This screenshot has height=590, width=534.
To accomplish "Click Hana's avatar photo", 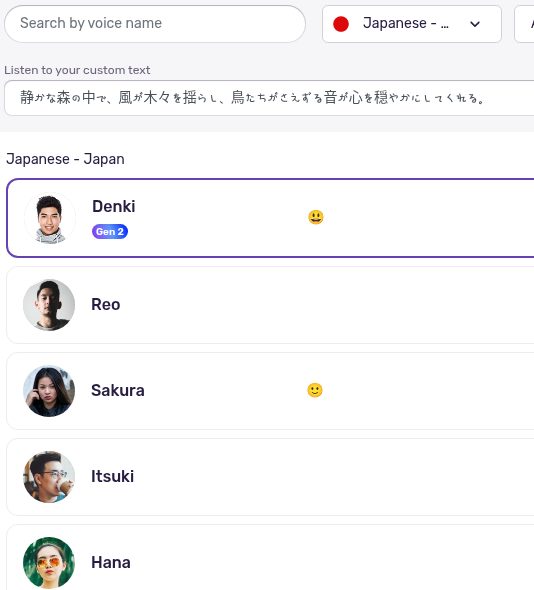I will (49, 563).
